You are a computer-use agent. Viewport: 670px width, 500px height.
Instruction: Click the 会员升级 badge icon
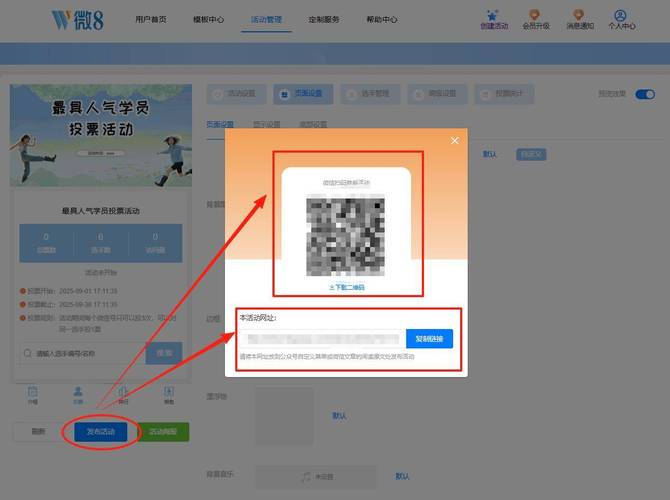[536, 16]
